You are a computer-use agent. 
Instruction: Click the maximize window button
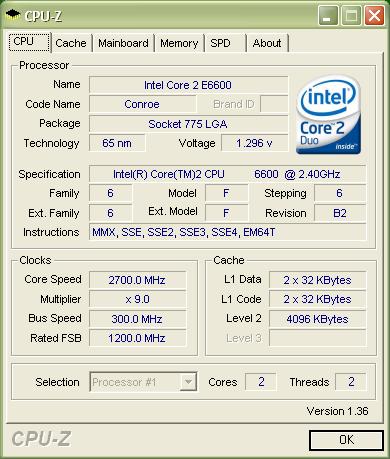click(x=351, y=15)
